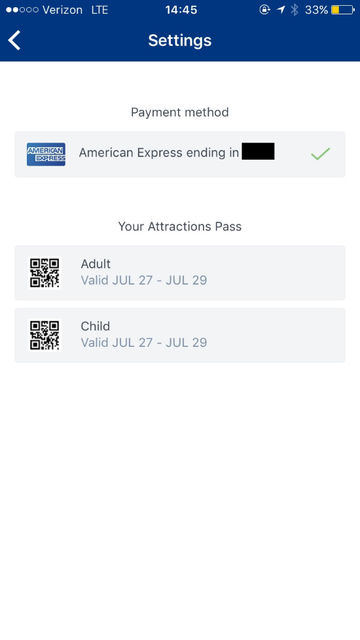Select the Adult attractions pass row
Viewport: 360px width, 640px height.
point(180,273)
